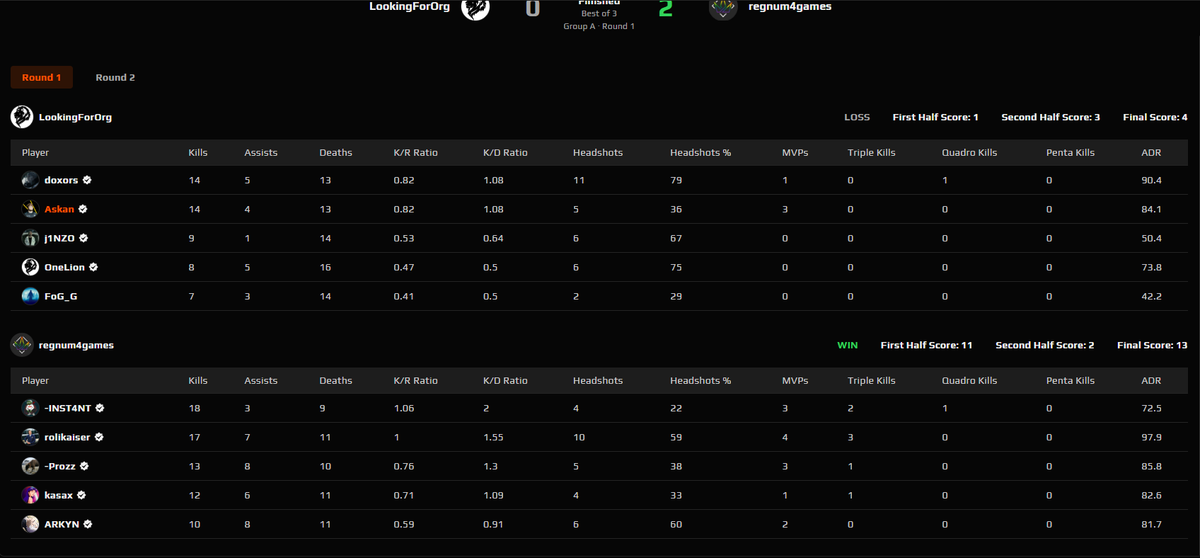Click verified badge next to -Prozz

[84, 466]
